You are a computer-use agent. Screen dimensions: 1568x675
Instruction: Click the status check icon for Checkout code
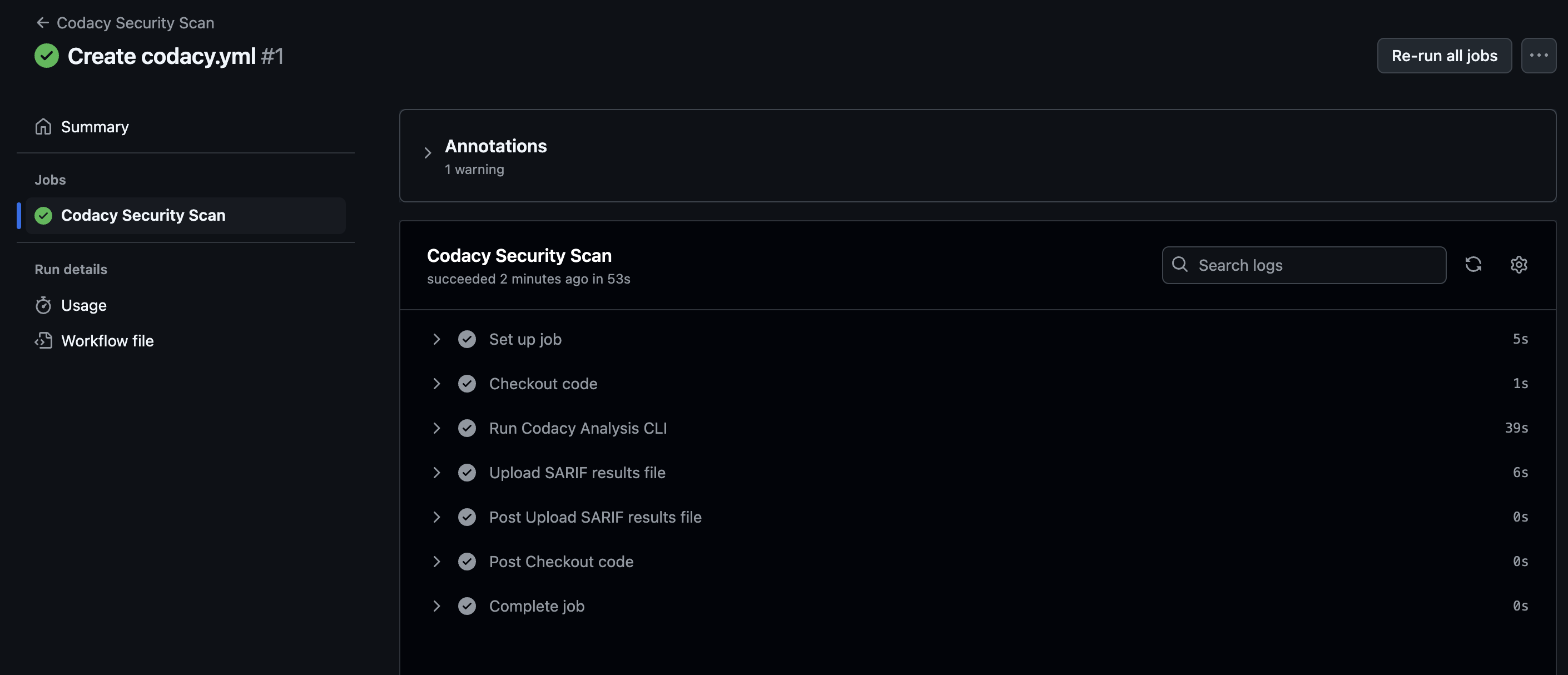coord(467,384)
